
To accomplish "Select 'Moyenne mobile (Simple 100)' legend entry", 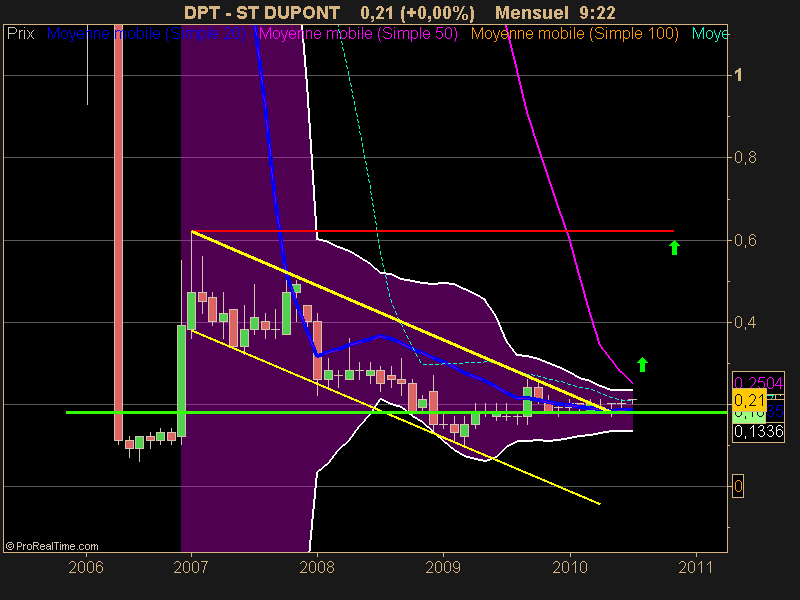I will tap(574, 34).
